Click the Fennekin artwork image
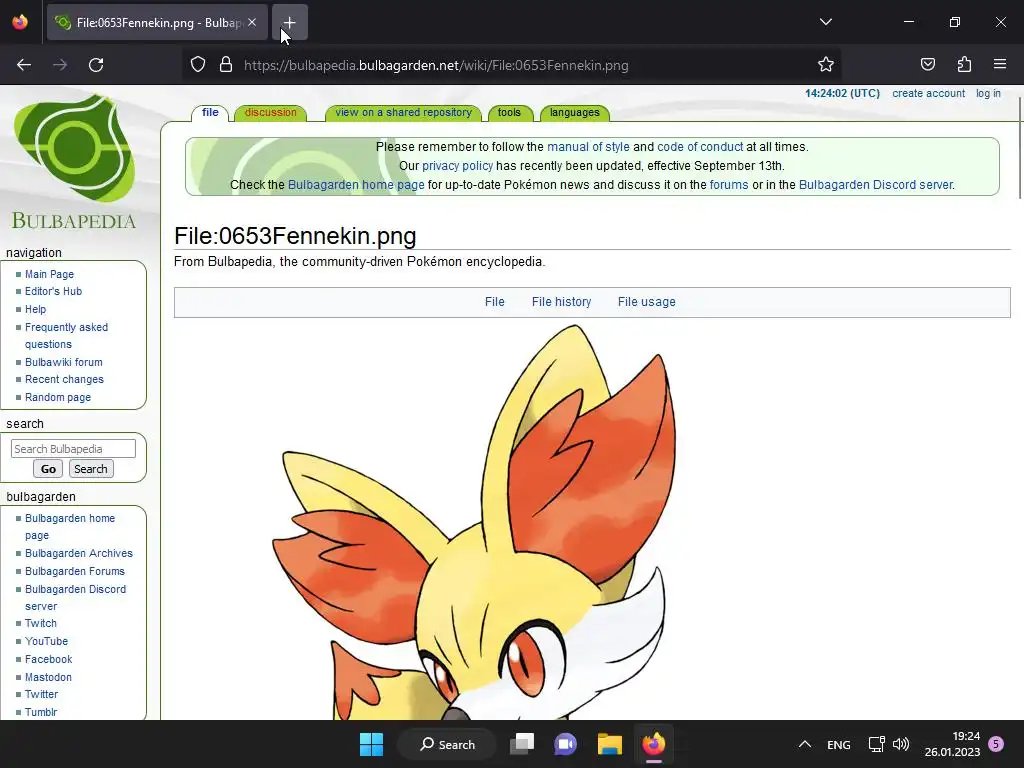This screenshot has height=768, width=1024. 474,522
